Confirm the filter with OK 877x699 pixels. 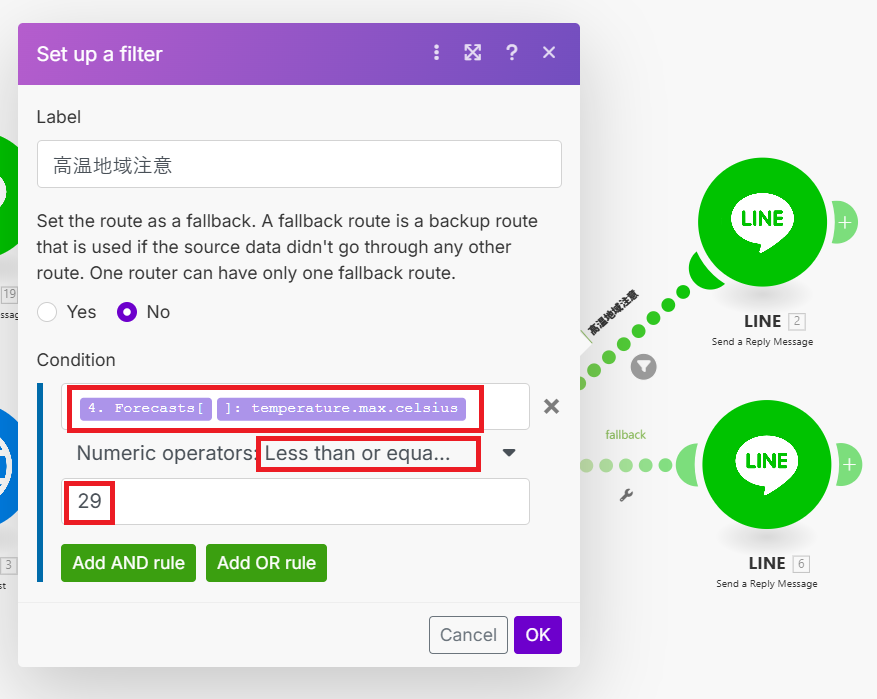pyautogui.click(x=538, y=635)
